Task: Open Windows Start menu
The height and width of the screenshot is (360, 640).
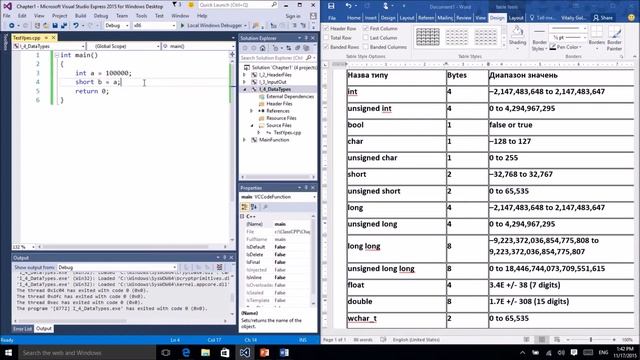Action: tap(8, 352)
